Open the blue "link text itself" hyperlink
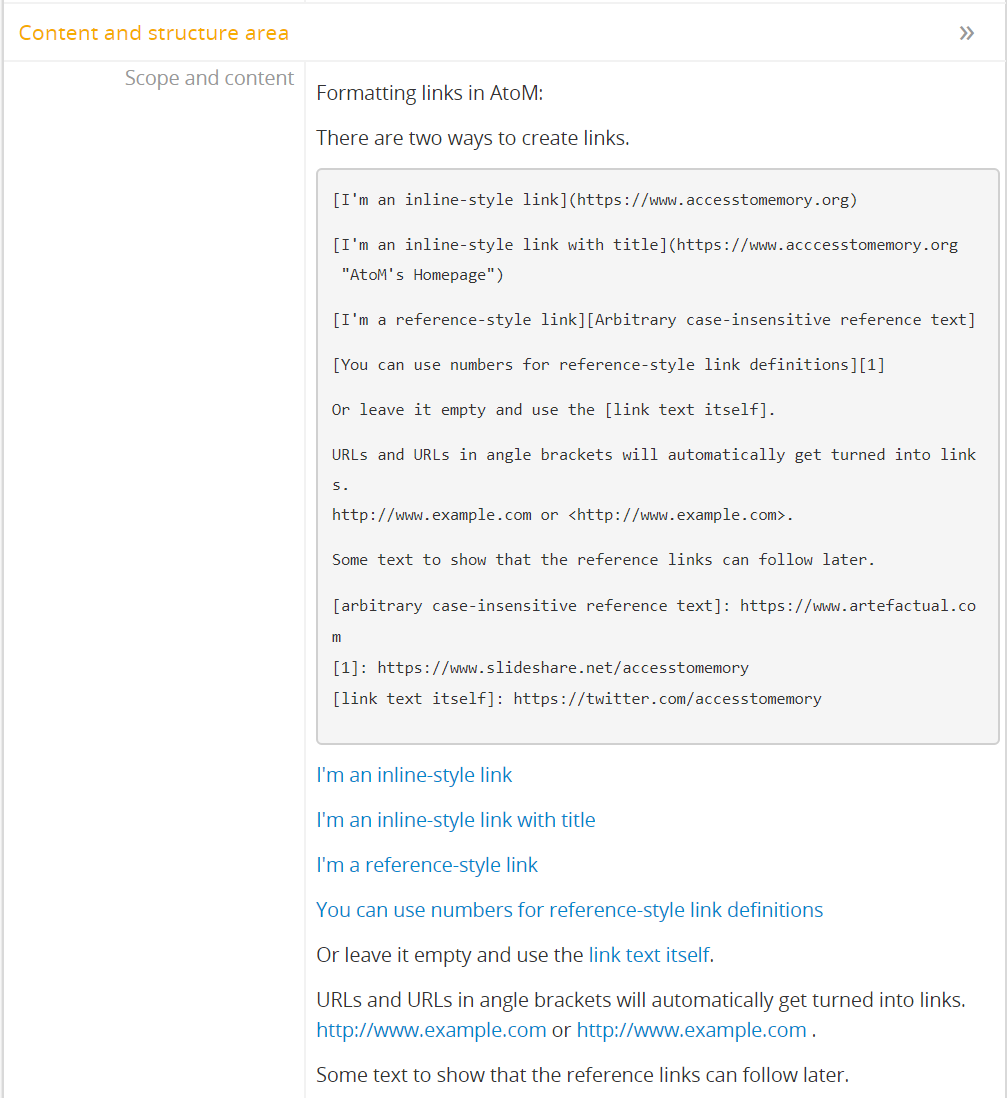Image resolution: width=1007 pixels, height=1098 pixels. [x=649, y=955]
